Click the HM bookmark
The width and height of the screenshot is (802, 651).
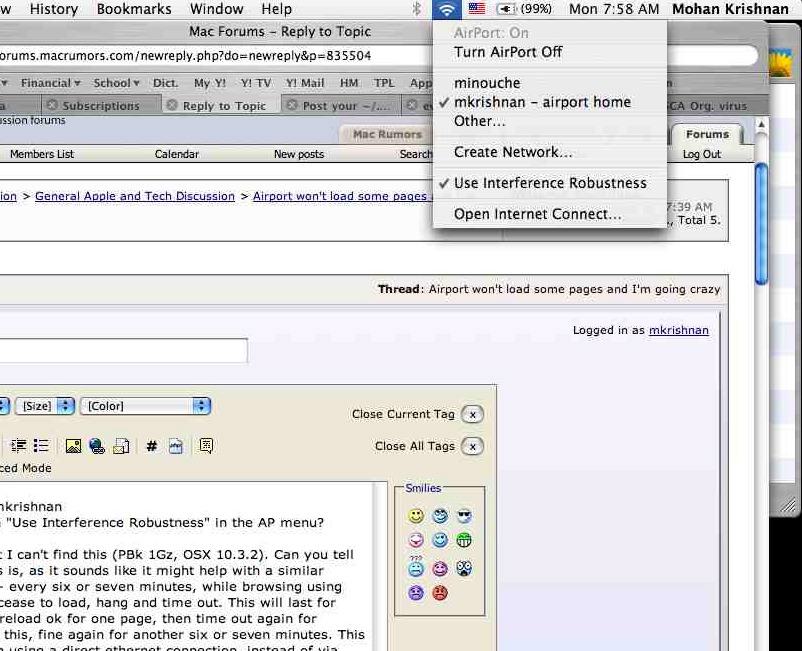point(349,83)
